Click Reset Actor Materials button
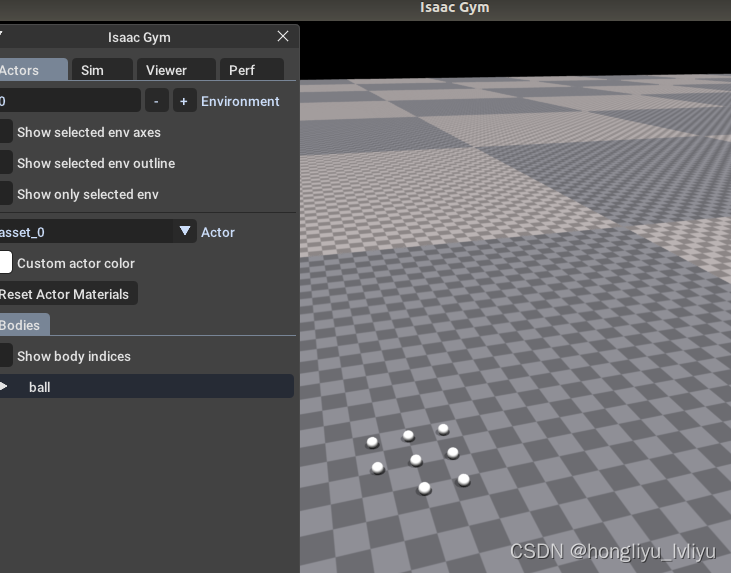 tap(68, 294)
